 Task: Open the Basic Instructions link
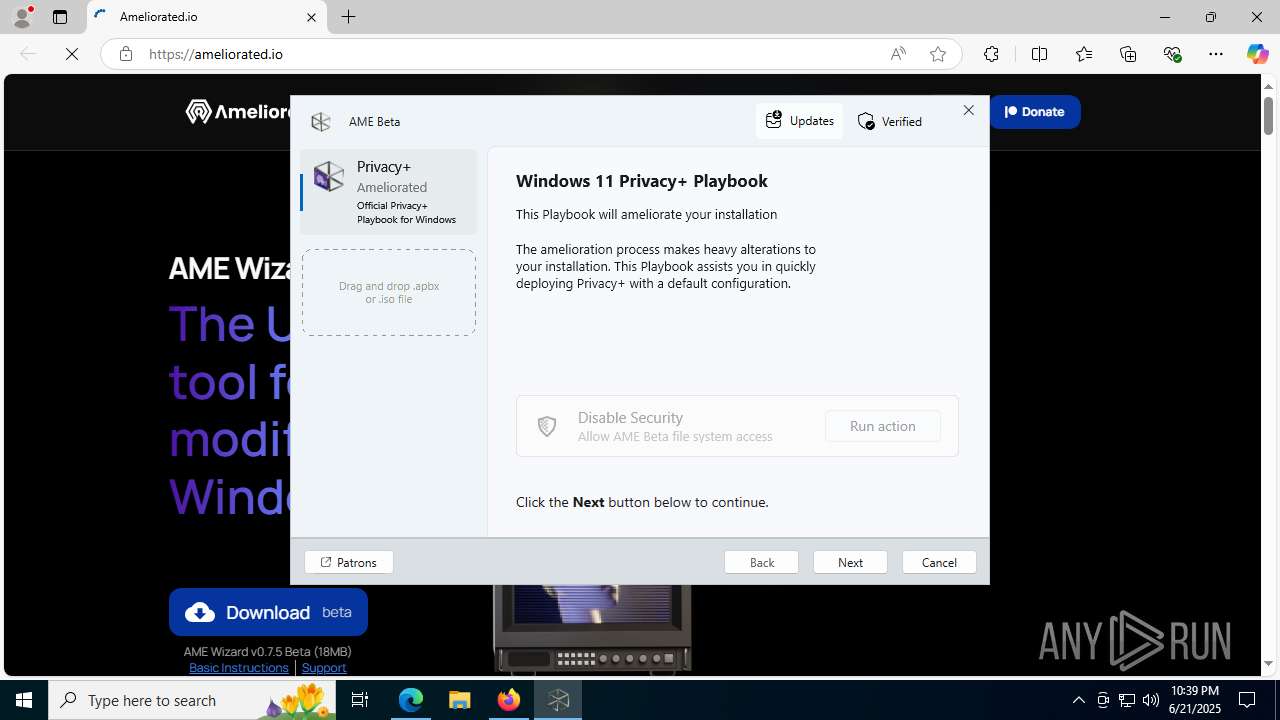[x=238, y=667]
